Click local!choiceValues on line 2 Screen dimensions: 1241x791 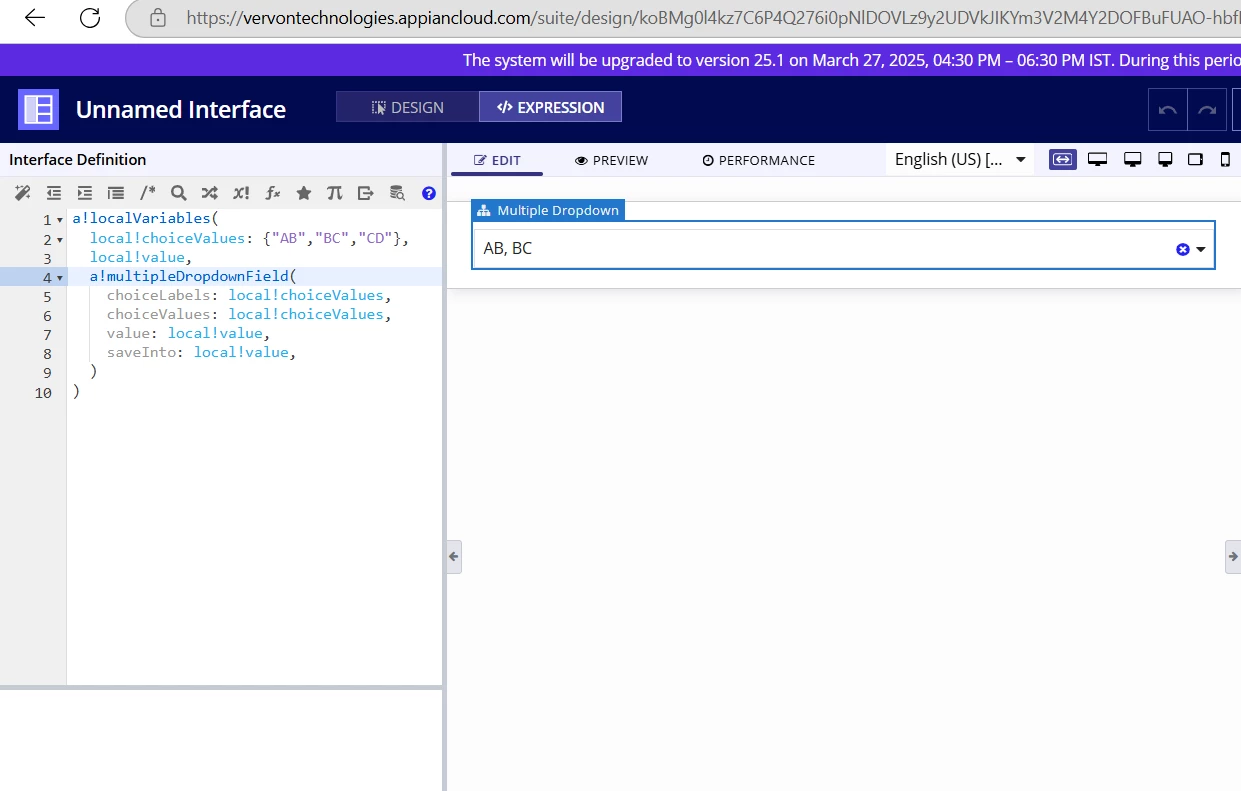point(167,238)
